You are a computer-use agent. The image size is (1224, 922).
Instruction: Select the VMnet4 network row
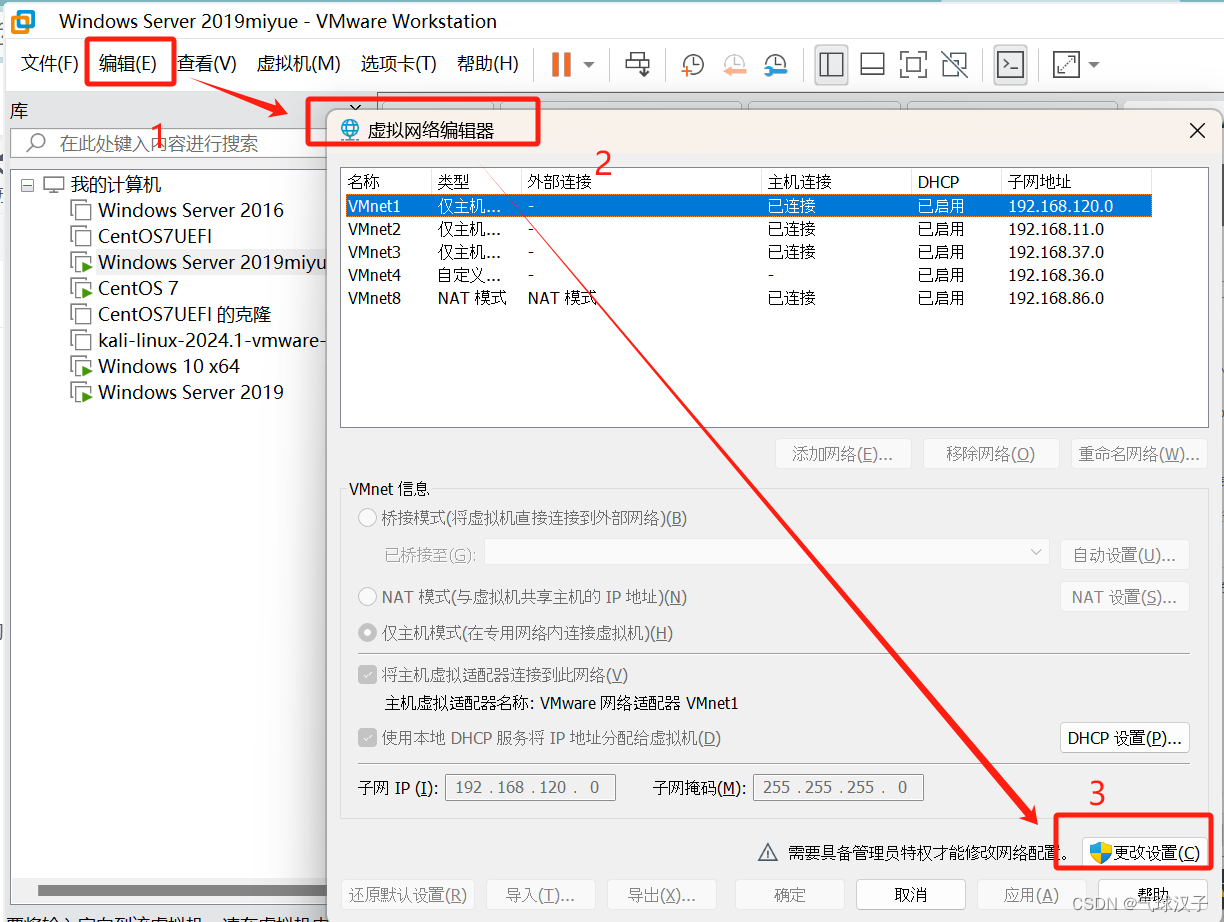[x=748, y=275]
